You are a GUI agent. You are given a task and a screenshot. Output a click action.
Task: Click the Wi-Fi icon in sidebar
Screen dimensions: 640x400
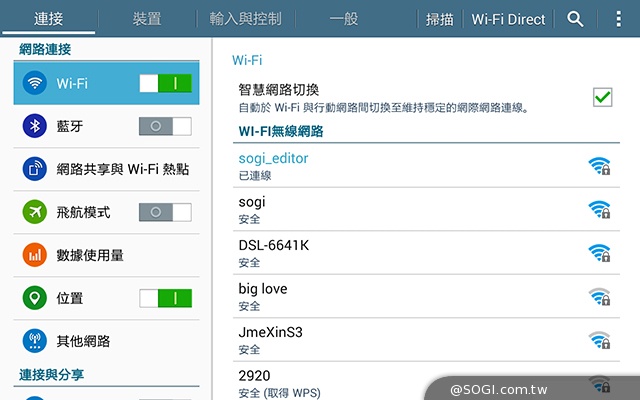35,83
